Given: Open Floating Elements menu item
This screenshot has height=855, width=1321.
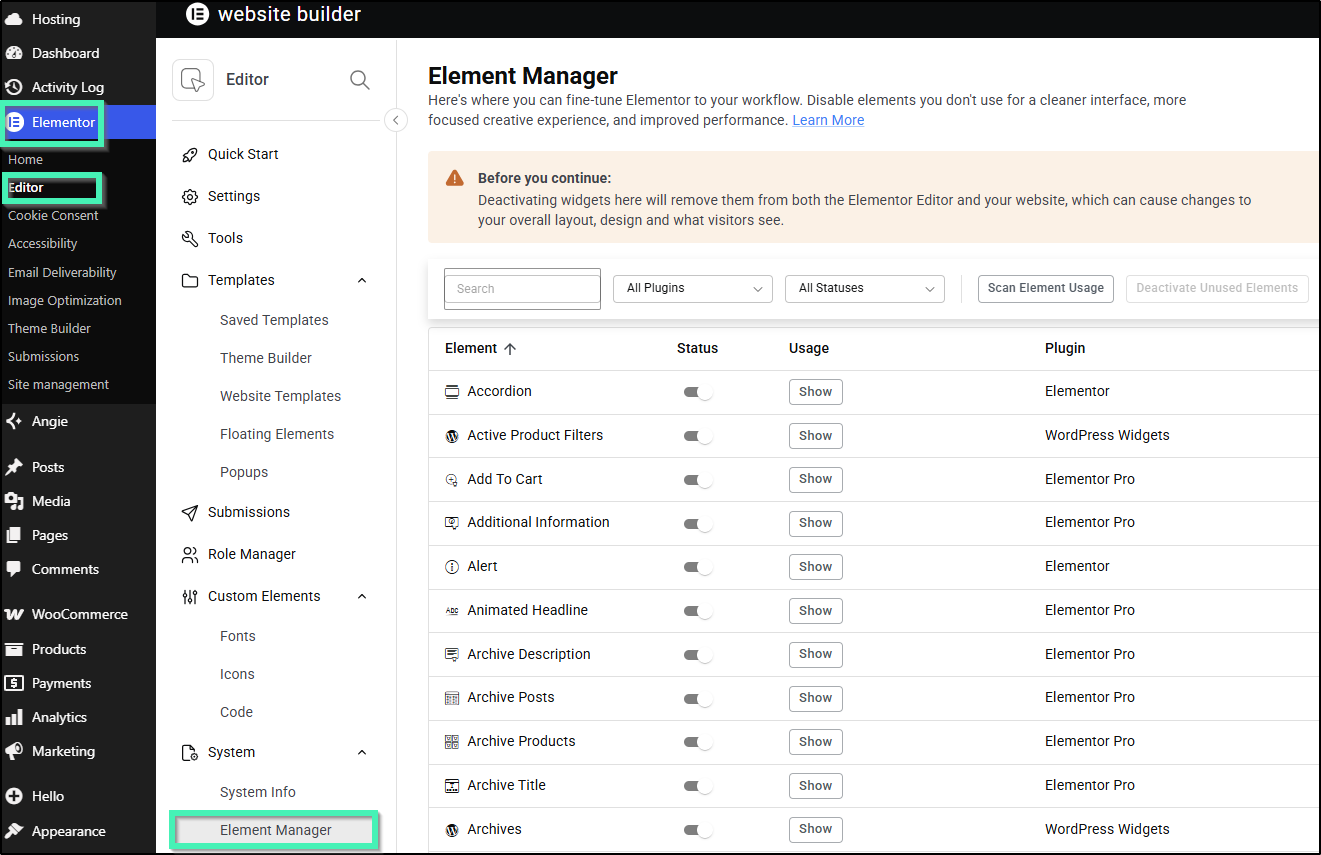Looking at the screenshot, I should pos(277,434).
